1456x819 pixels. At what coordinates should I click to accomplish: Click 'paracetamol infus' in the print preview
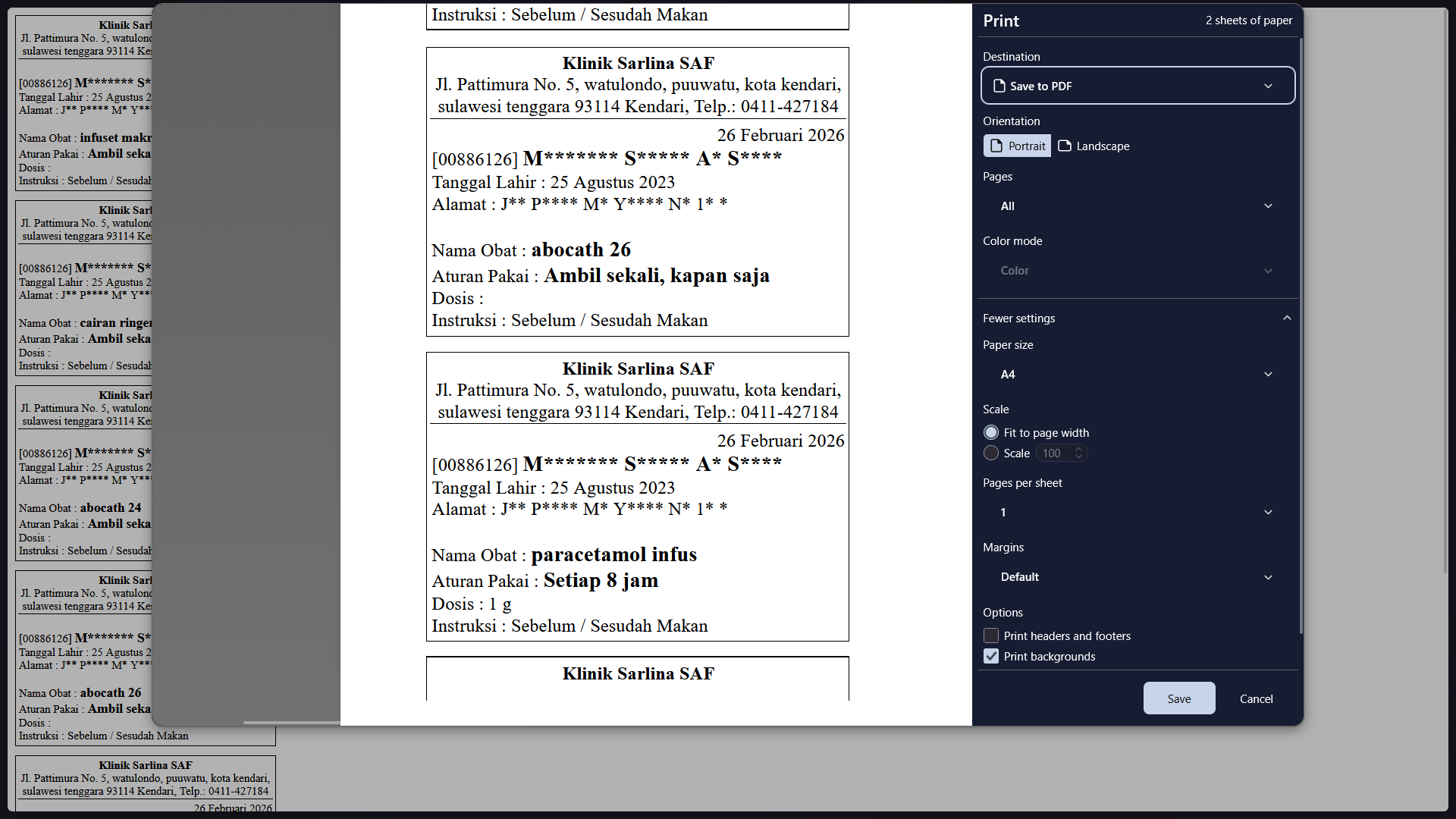click(614, 554)
